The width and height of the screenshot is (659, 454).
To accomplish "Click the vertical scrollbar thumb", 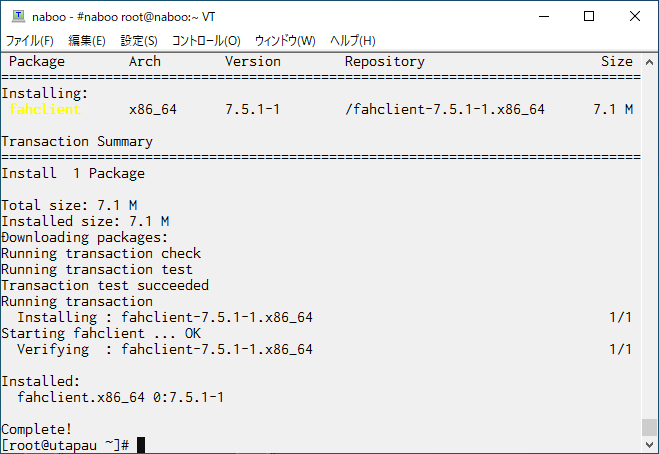I will pyautogui.click(x=649, y=428).
